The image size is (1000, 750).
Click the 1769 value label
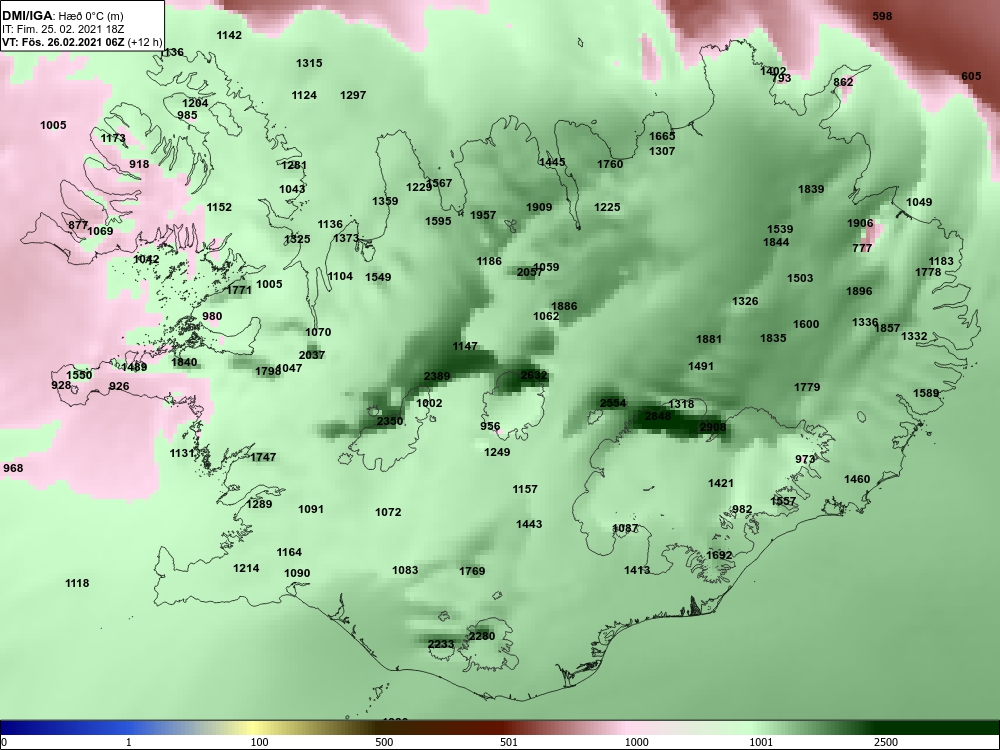472,572
